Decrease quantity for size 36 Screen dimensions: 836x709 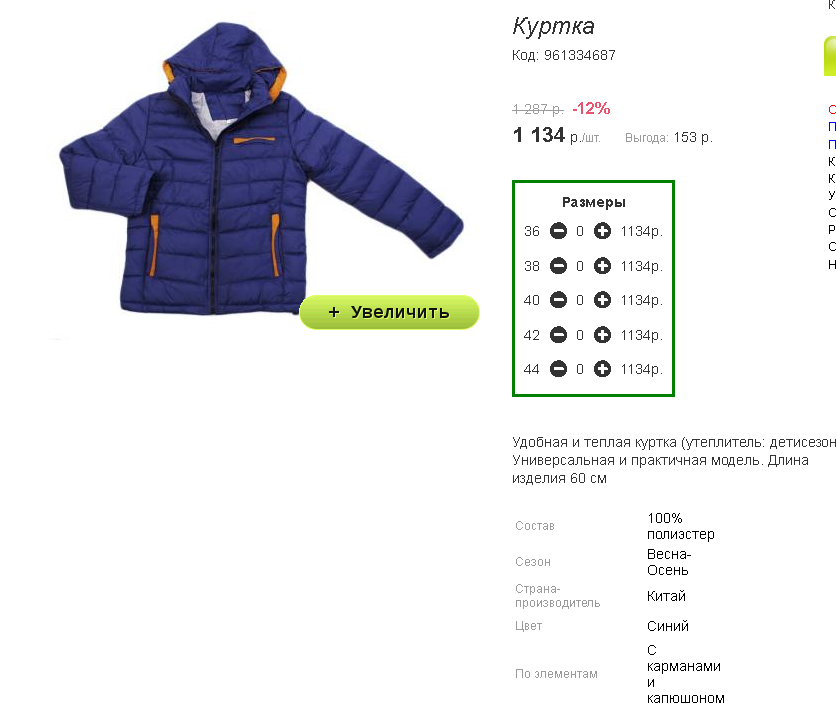(558, 231)
